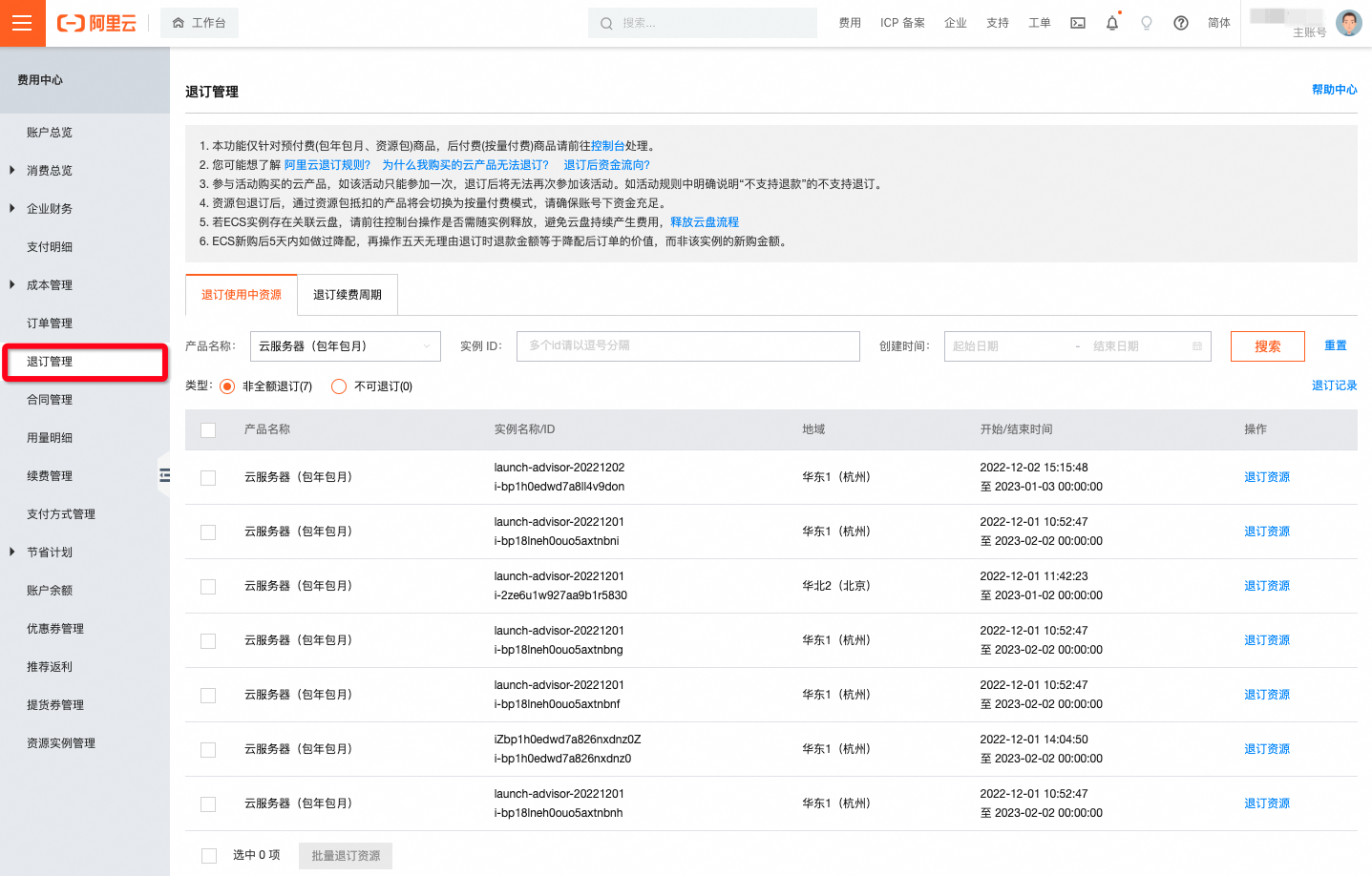Open the 支持 top menu

(998, 23)
